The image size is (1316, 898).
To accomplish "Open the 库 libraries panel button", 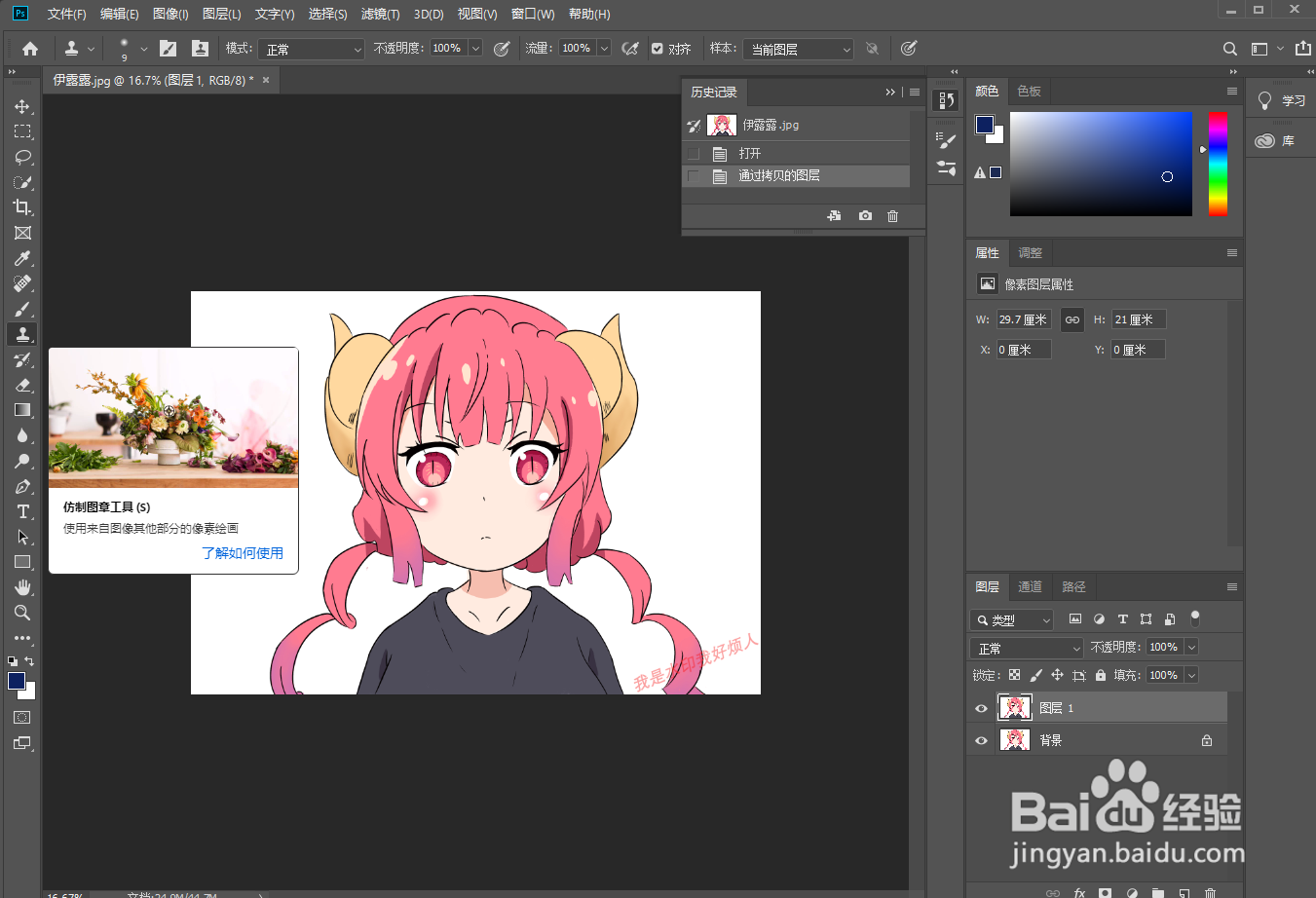I will click(1275, 141).
